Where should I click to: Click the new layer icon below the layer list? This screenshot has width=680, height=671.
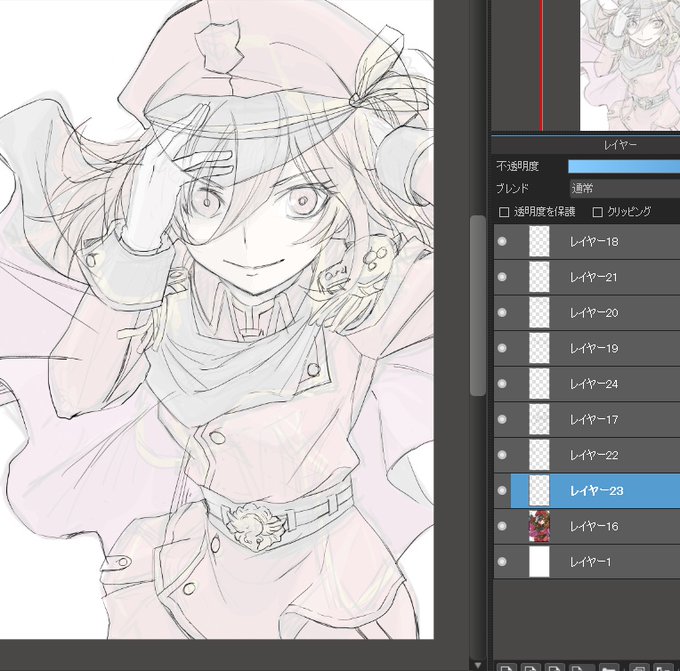point(507,667)
